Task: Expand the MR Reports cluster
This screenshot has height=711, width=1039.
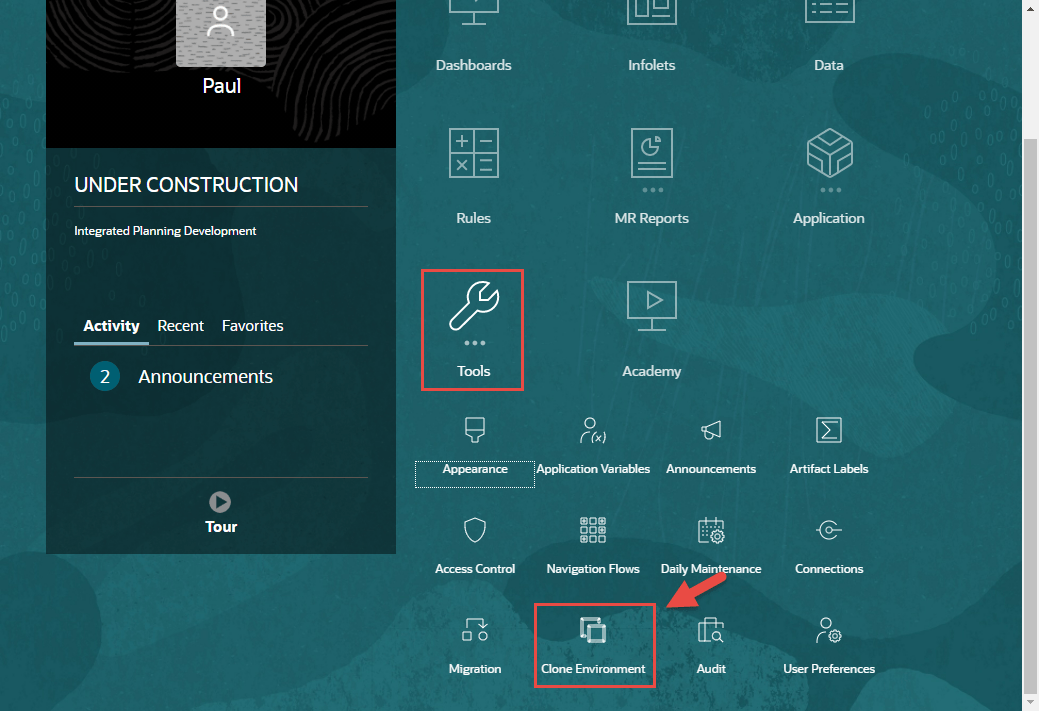Action: pos(652,155)
